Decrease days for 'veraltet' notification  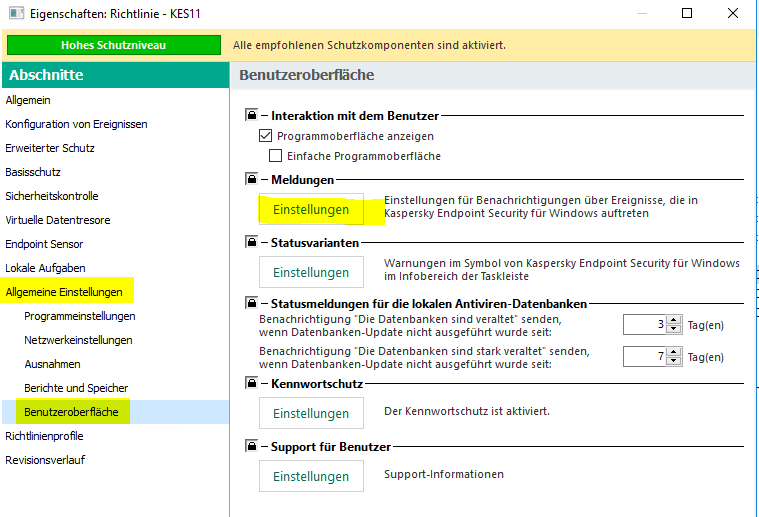tap(674, 329)
